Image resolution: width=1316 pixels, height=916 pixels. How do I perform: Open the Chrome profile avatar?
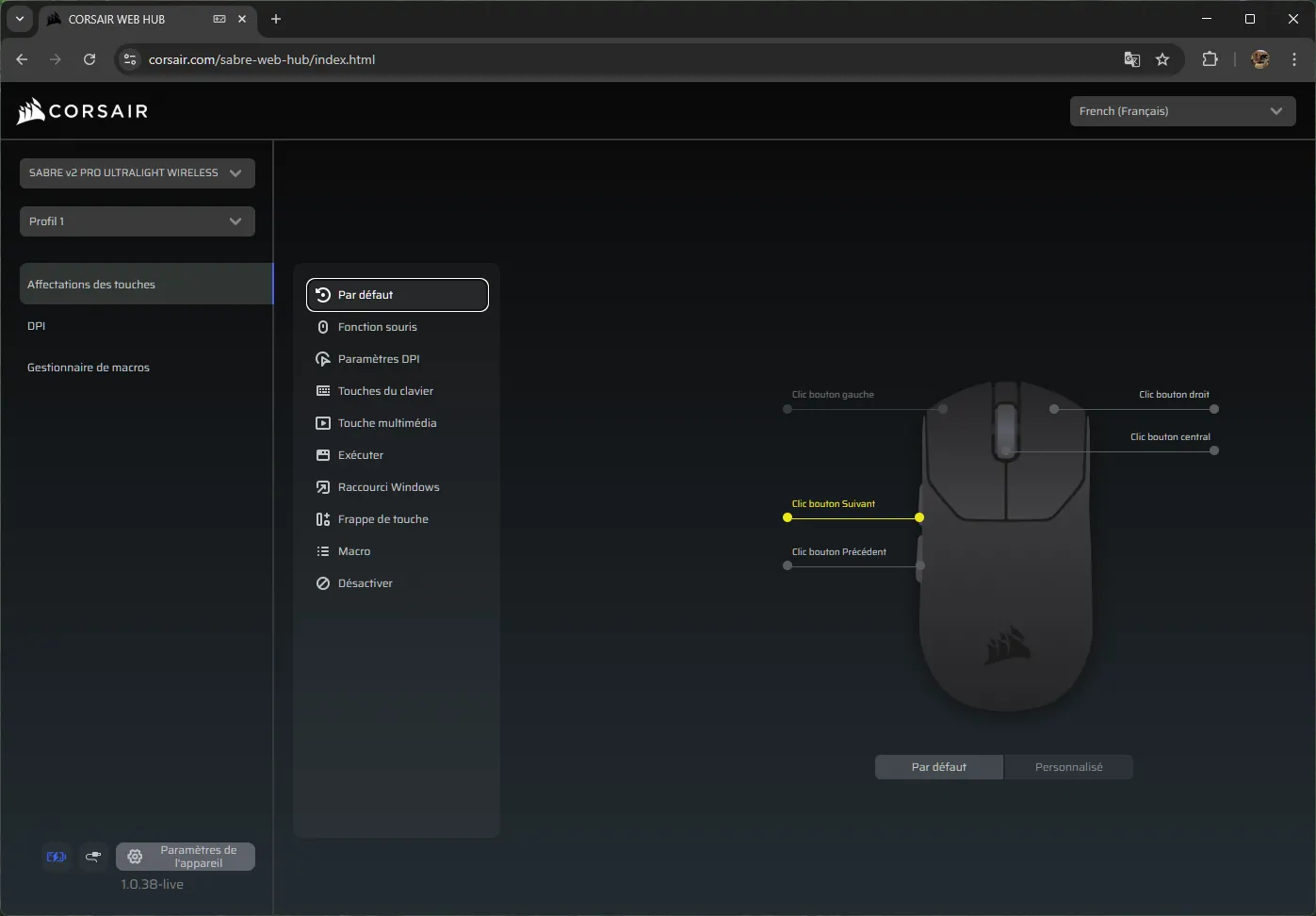[1259, 59]
